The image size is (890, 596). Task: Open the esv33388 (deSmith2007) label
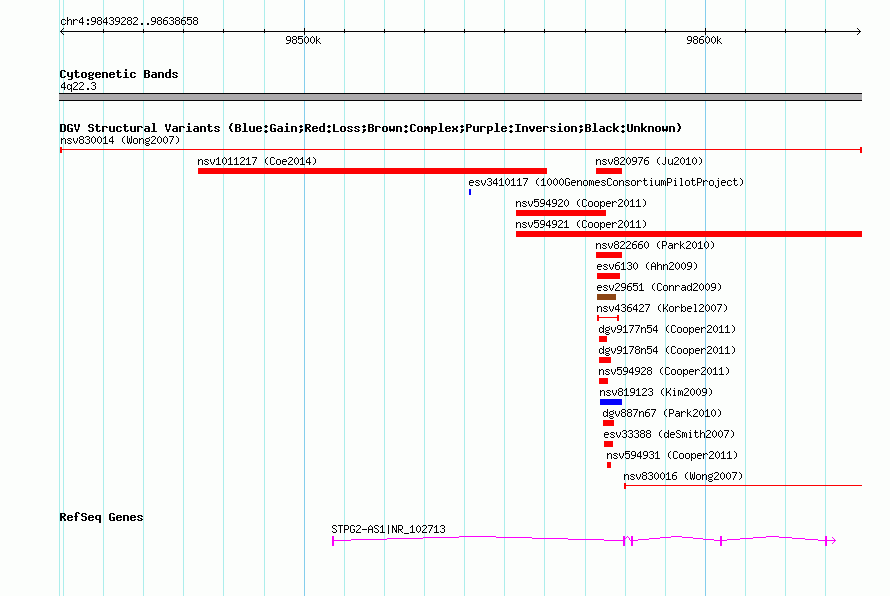[x=669, y=434]
